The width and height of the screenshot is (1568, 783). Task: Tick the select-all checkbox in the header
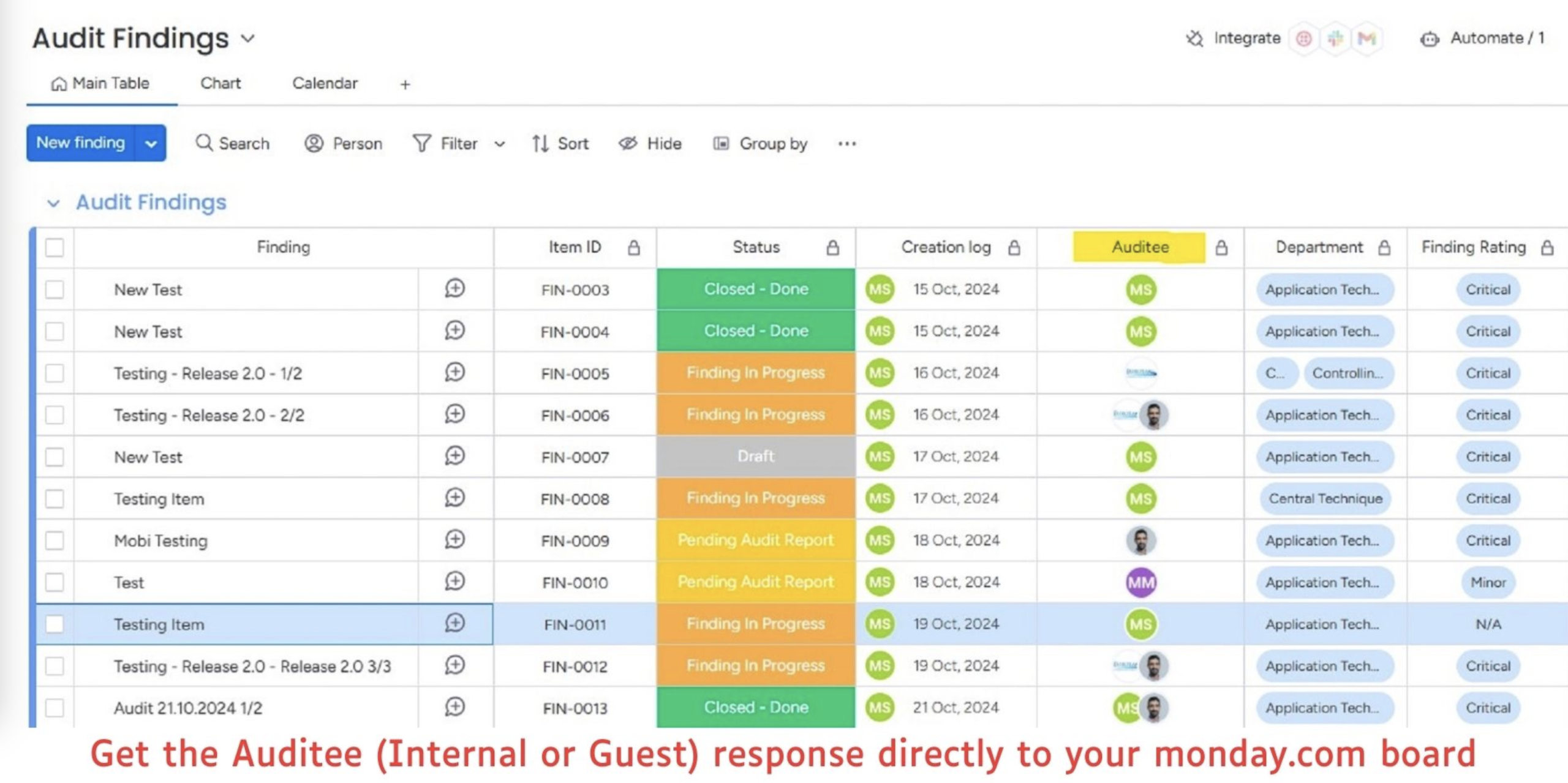55,247
